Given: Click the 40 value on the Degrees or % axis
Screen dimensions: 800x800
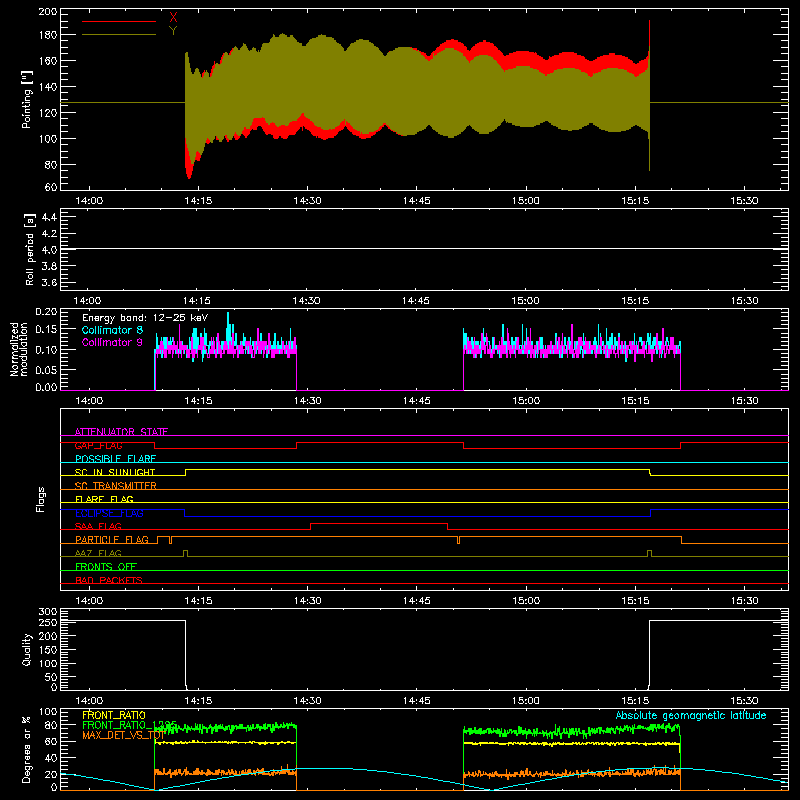Looking at the screenshot, I should [x=51, y=759].
